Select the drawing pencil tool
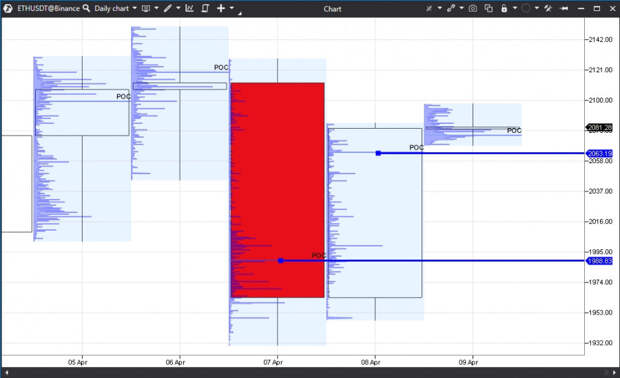This screenshot has height=378, width=620. click(168, 8)
